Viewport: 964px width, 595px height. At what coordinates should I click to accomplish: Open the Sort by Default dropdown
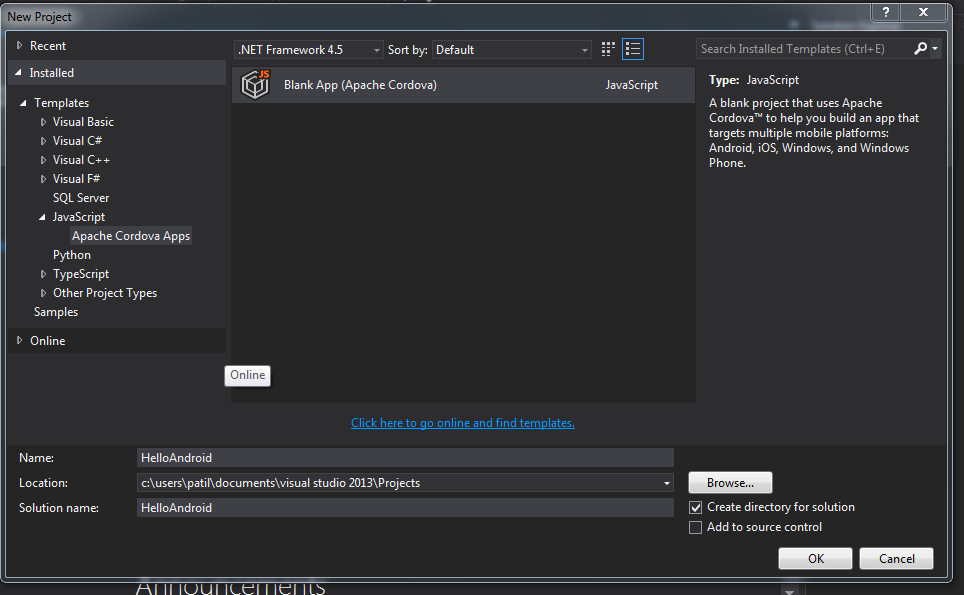tap(512, 50)
